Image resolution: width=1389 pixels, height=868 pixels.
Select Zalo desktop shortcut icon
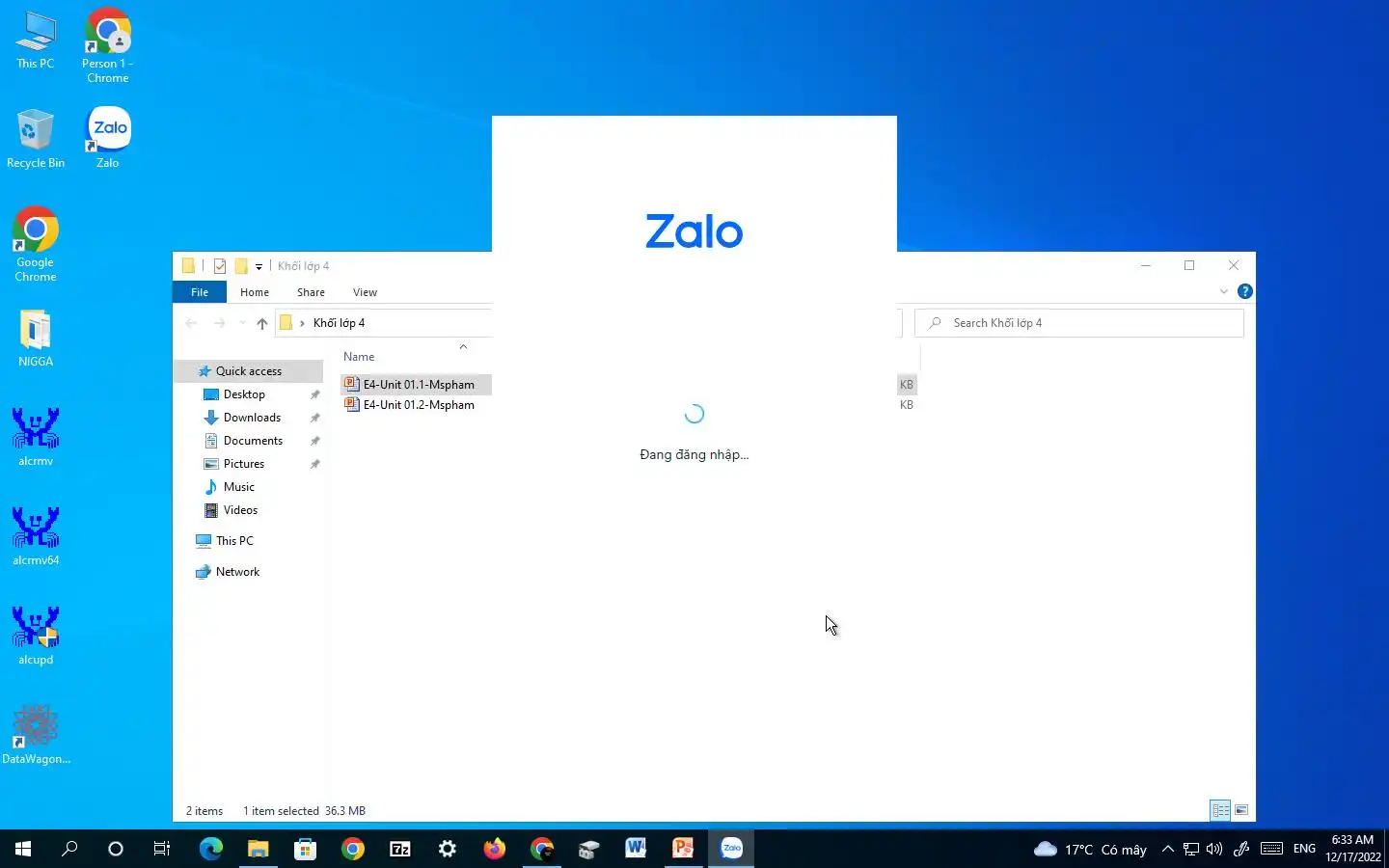pyautogui.click(x=108, y=138)
